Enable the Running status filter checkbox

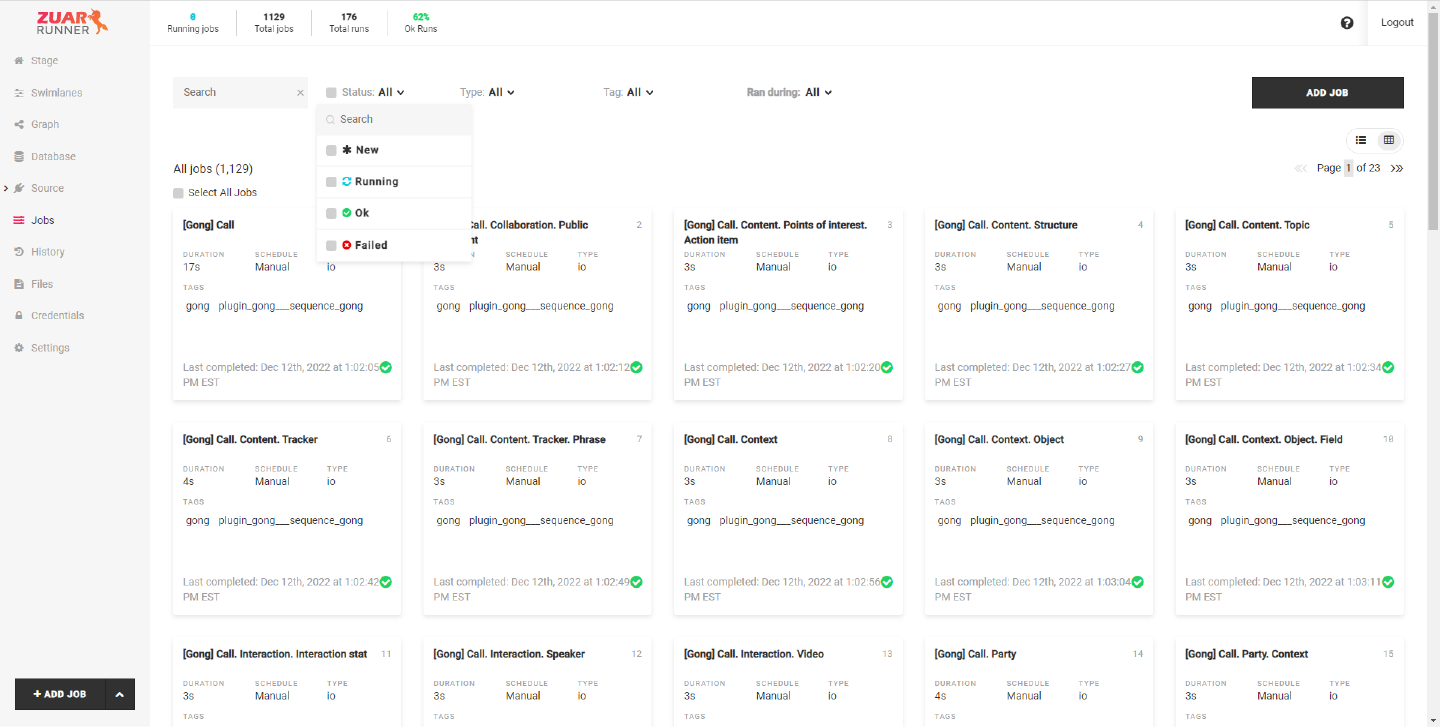click(x=331, y=182)
